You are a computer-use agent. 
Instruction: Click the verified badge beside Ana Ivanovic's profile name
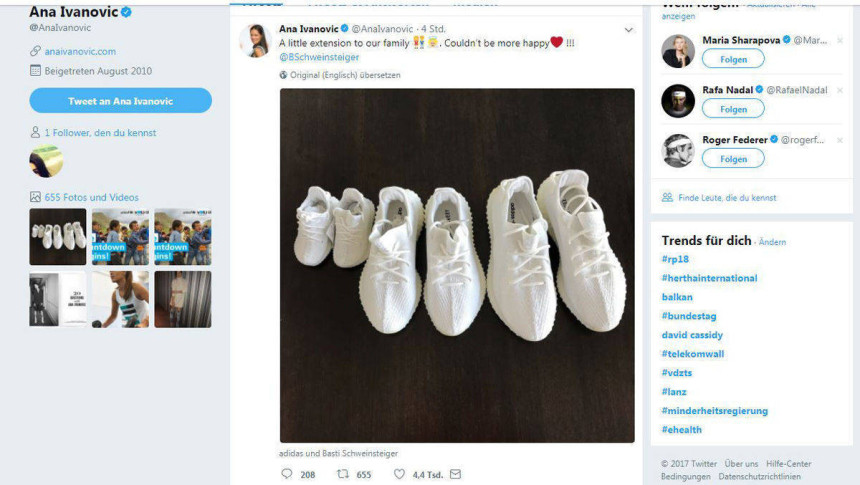[x=126, y=13]
